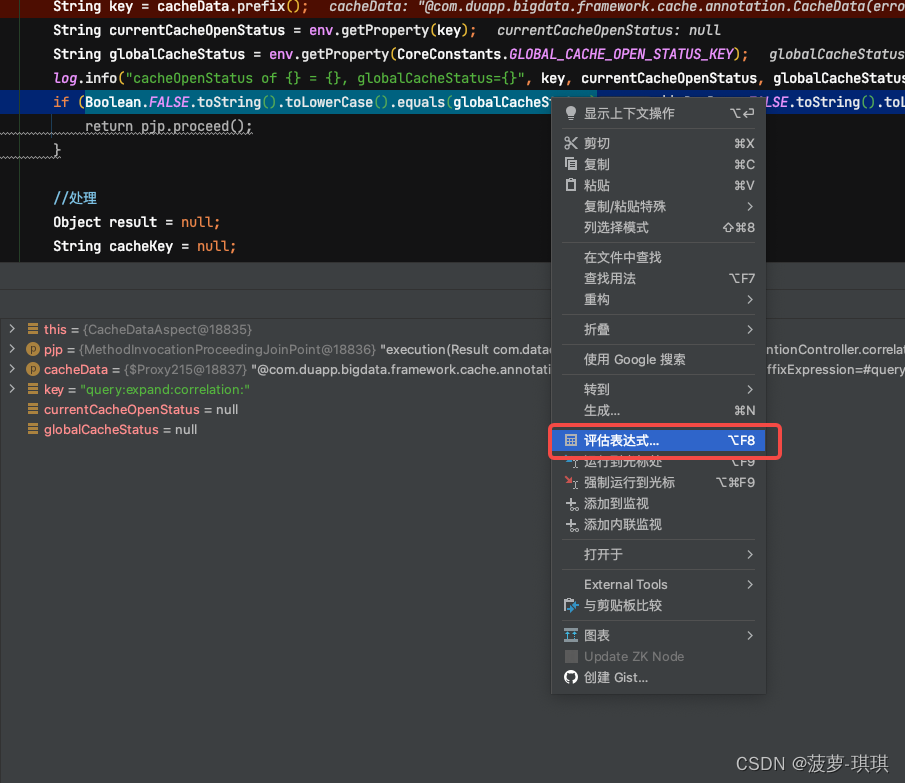Click the add inline watch icon
This screenshot has height=783, width=905.
click(x=571, y=525)
